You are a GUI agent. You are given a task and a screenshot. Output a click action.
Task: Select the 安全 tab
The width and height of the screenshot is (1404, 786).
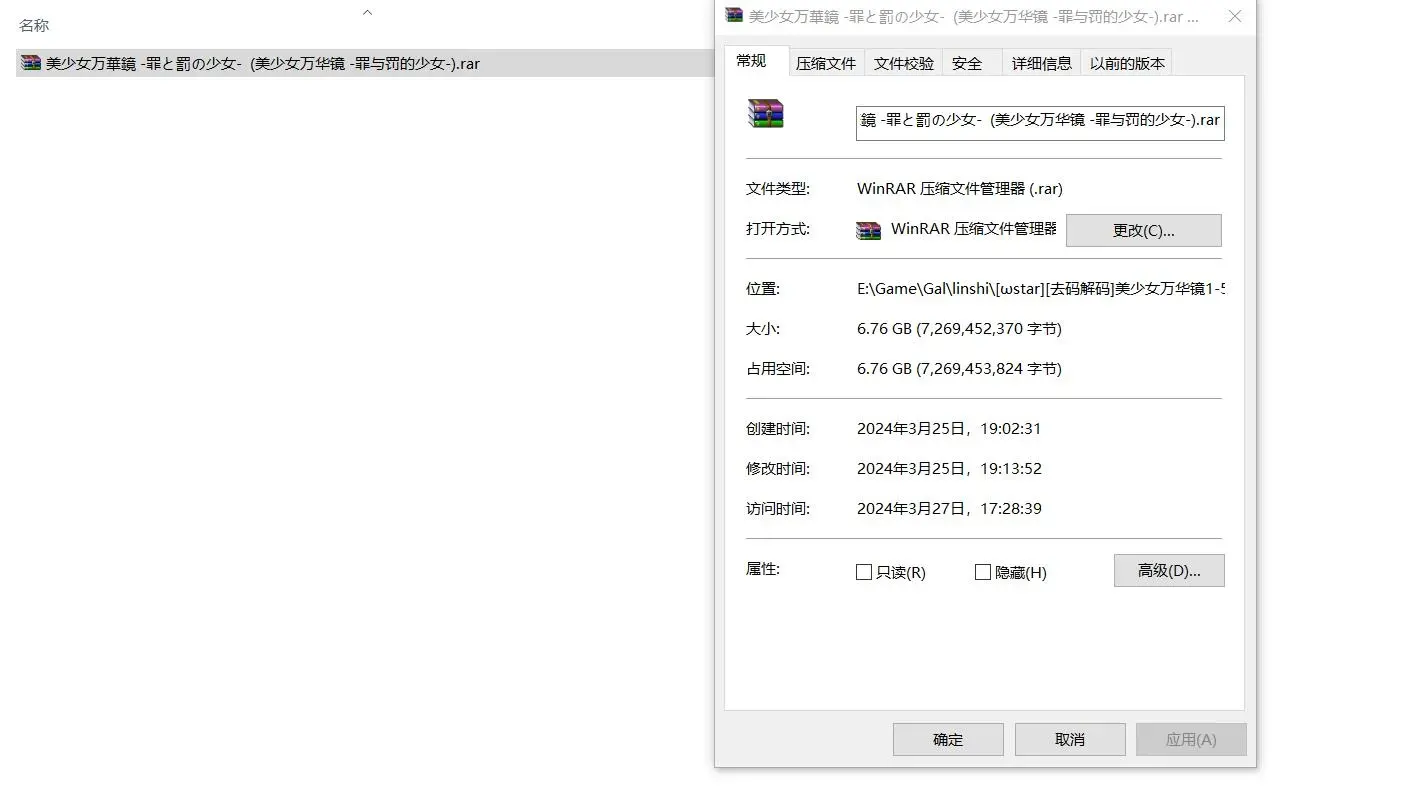point(967,63)
